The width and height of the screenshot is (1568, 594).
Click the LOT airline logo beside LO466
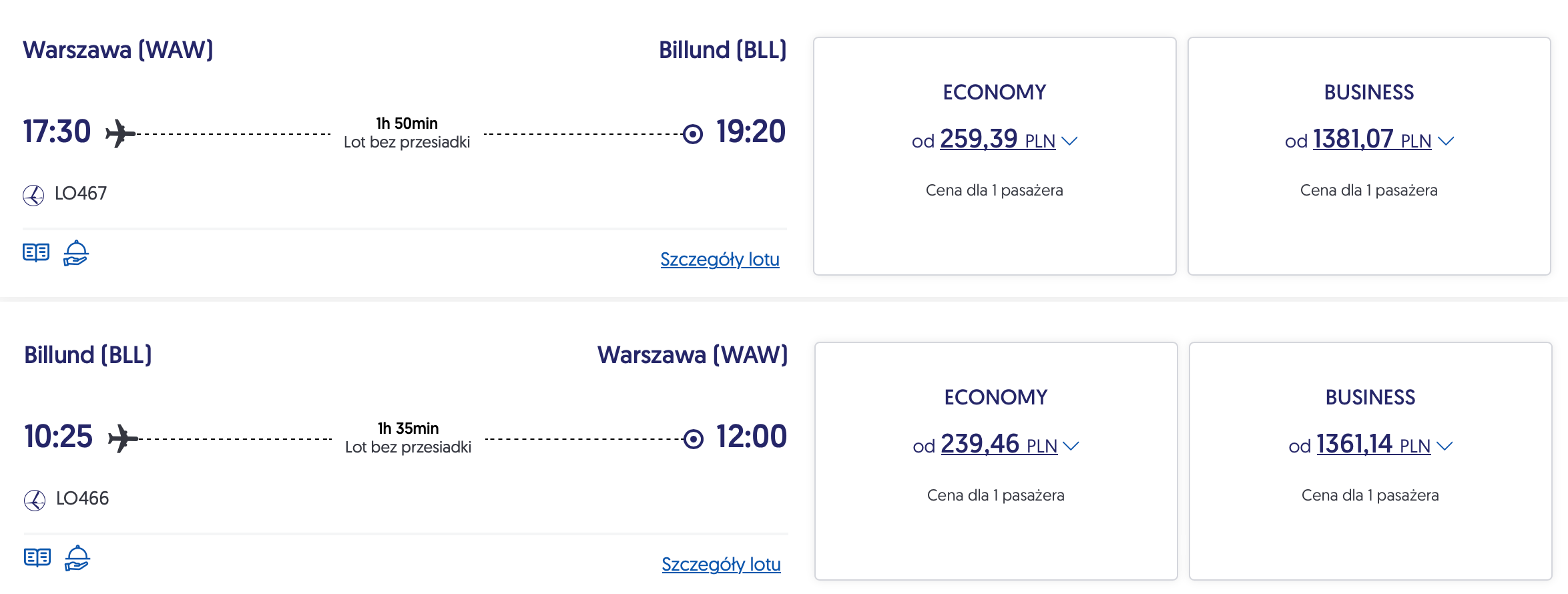tap(35, 500)
